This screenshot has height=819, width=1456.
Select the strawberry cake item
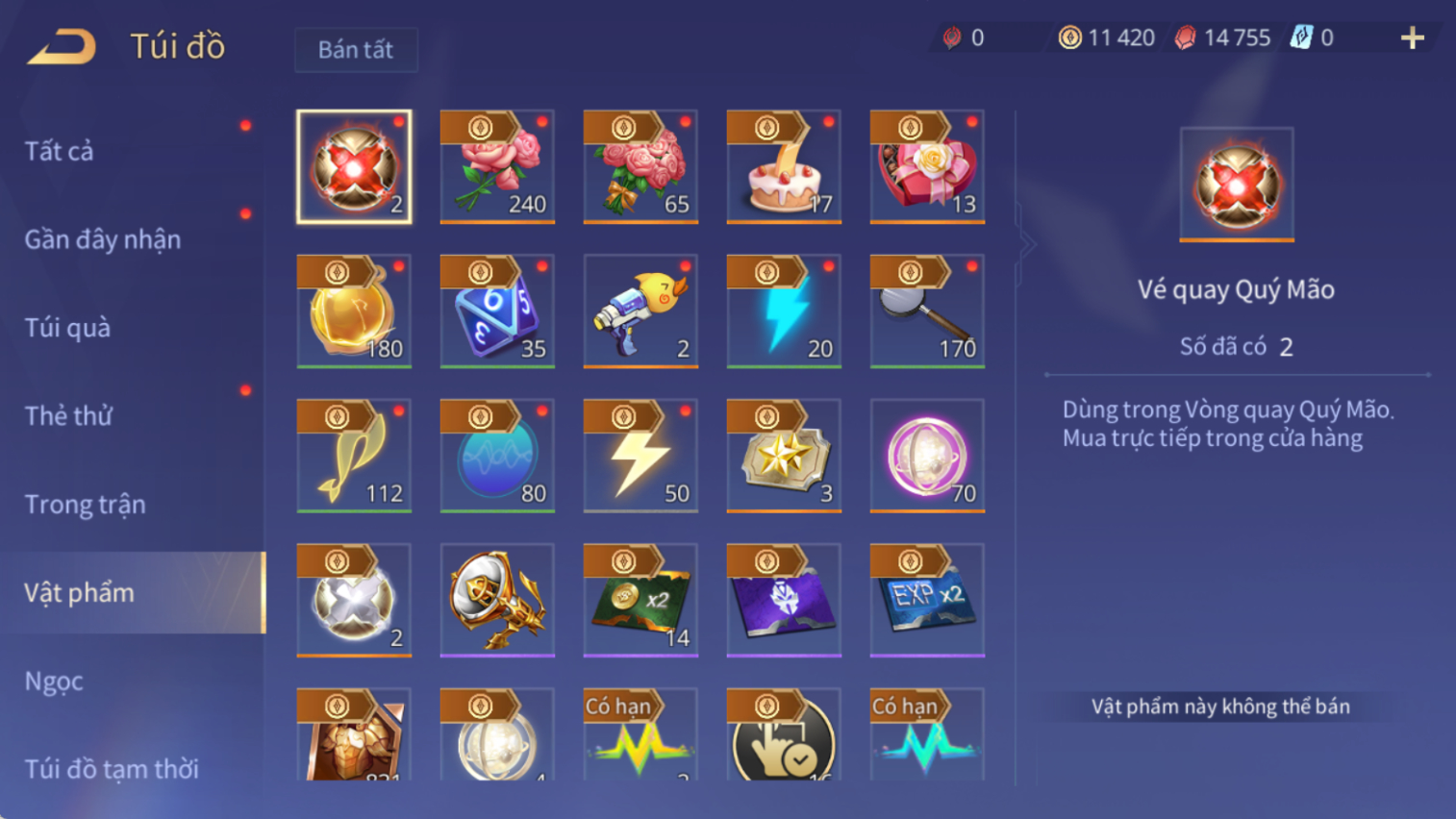pos(784,167)
